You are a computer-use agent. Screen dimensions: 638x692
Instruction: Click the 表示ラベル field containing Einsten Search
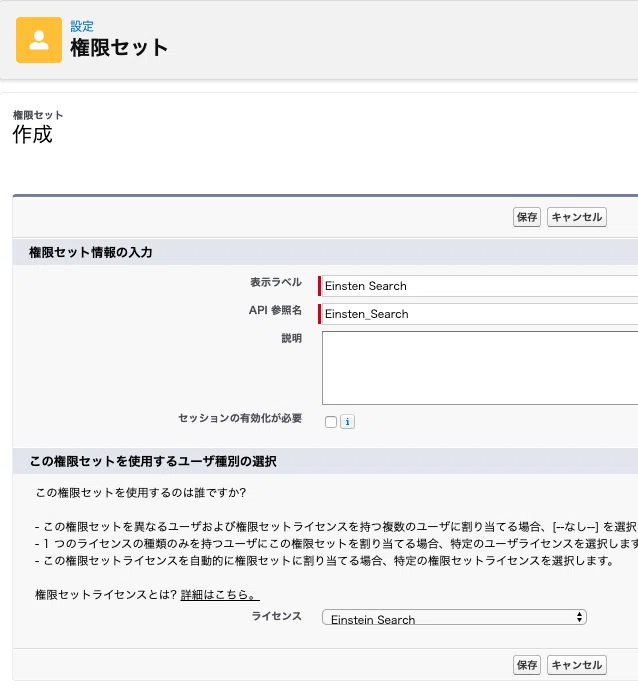click(480, 286)
